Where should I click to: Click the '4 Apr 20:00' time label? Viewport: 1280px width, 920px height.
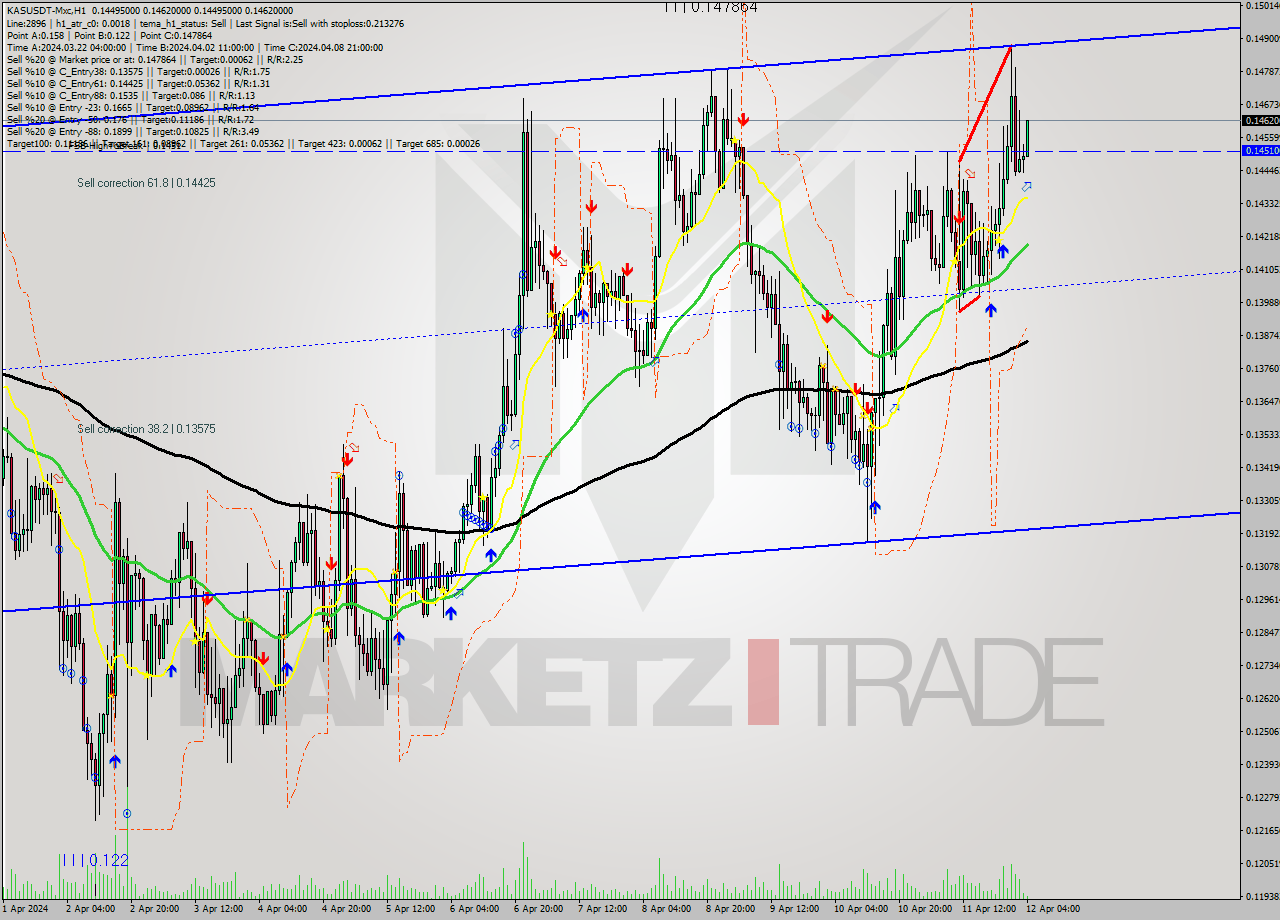346,909
